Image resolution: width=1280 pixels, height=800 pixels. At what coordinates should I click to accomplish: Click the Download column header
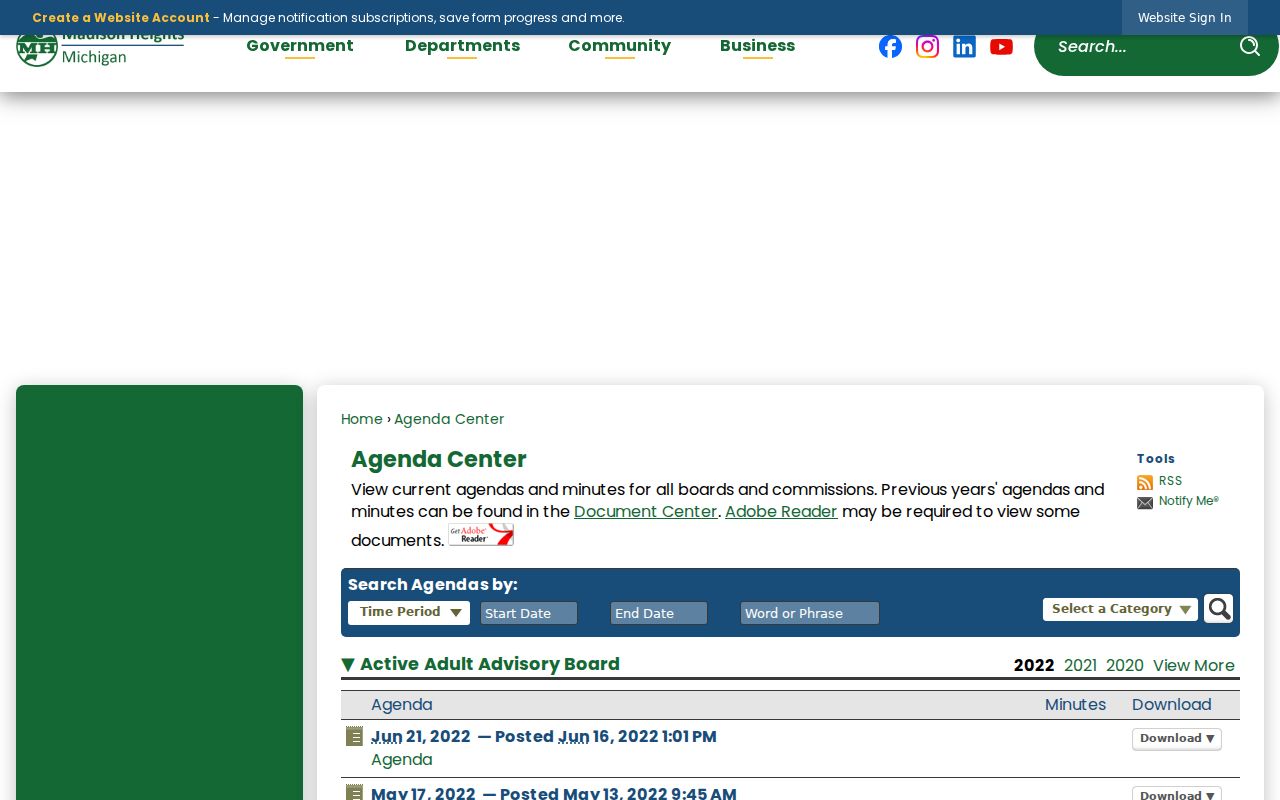[1171, 705]
